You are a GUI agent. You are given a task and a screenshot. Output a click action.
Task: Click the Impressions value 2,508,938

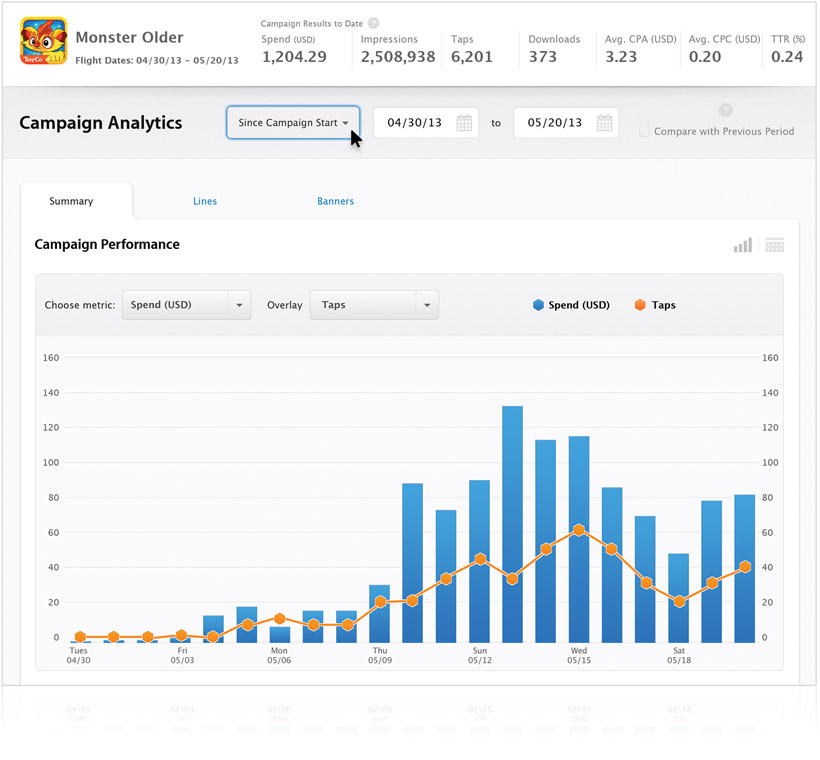(x=398, y=56)
